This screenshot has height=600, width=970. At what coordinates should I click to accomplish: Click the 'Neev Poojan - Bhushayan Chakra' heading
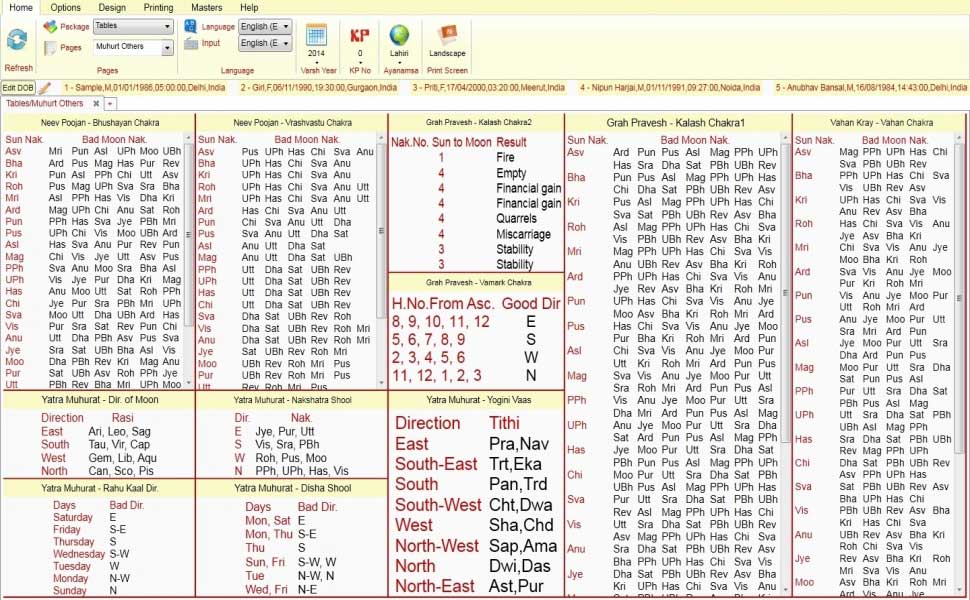(x=100, y=122)
